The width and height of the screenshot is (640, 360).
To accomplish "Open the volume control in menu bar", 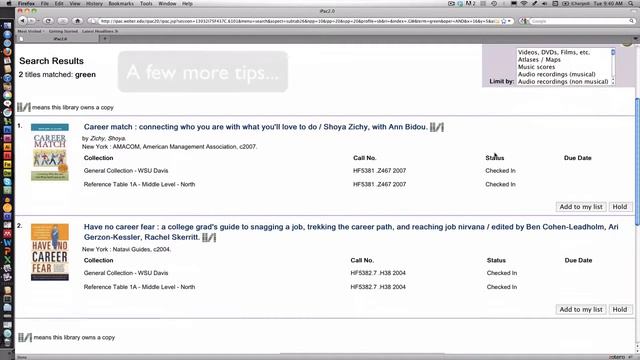I will click(544, 3).
